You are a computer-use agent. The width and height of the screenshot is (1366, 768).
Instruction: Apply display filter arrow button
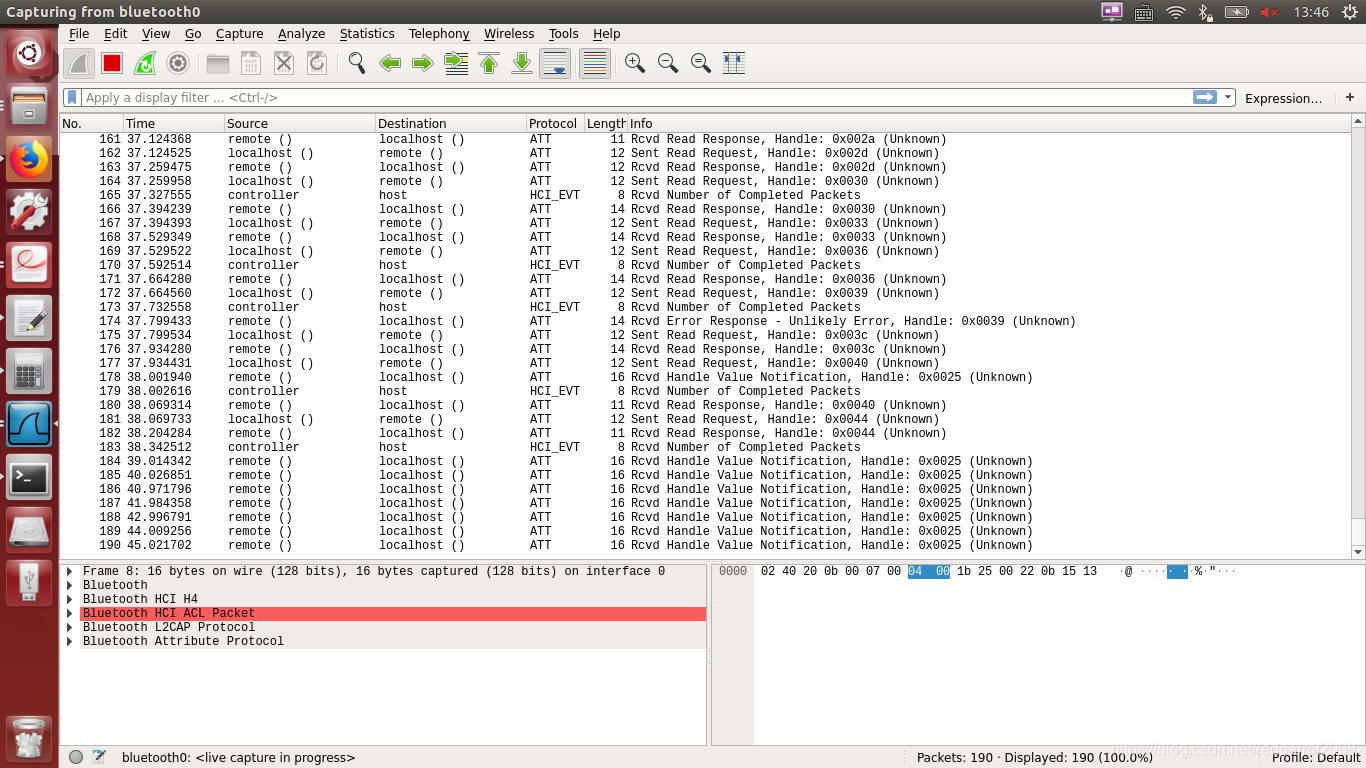pyautogui.click(x=1205, y=97)
